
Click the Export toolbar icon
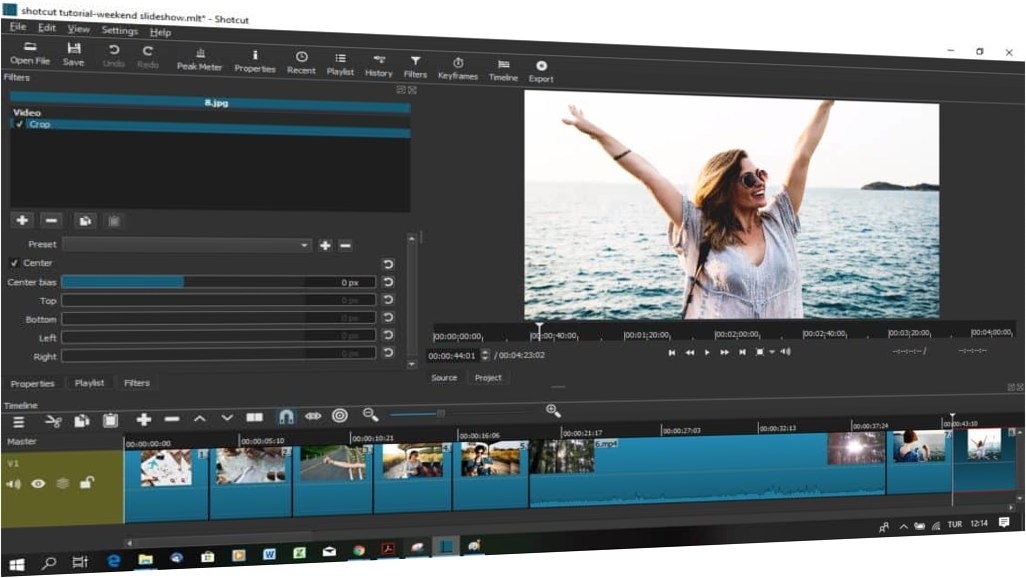541,71
